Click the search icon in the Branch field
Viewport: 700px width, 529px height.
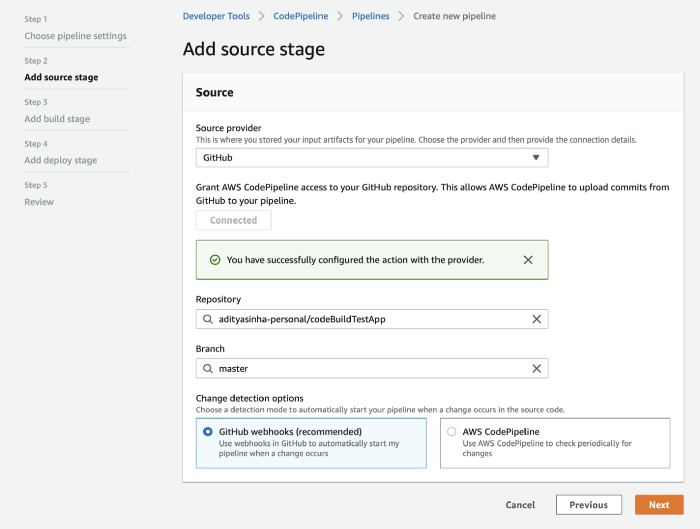[208, 369]
